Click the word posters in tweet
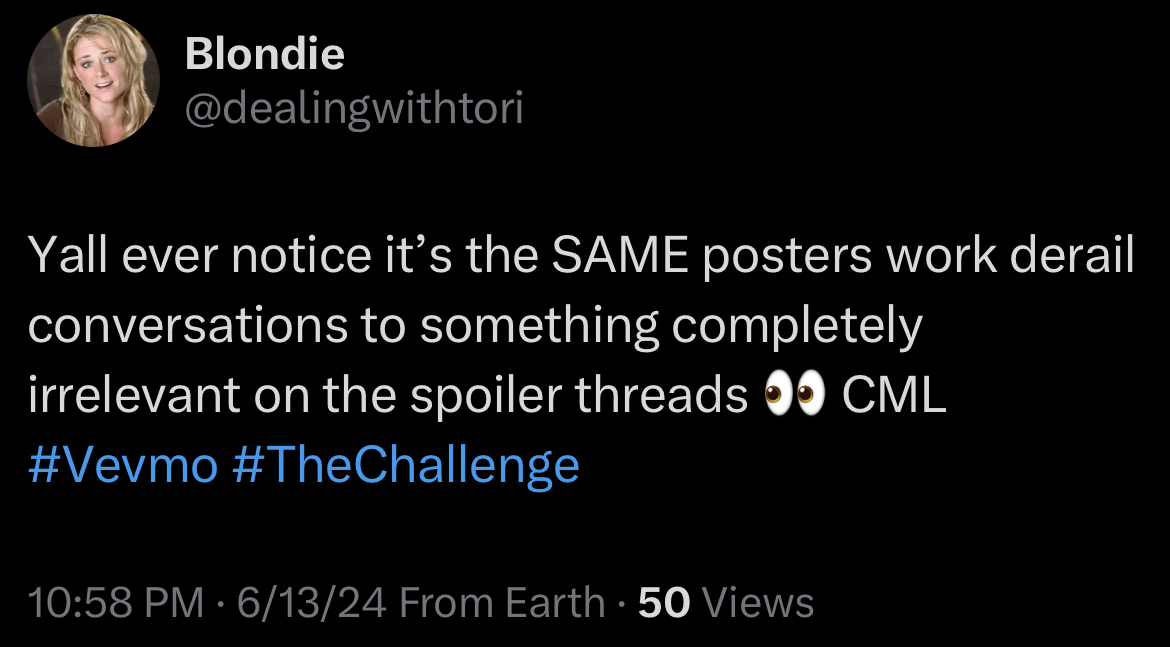This screenshot has height=647, width=1170. (x=787, y=256)
